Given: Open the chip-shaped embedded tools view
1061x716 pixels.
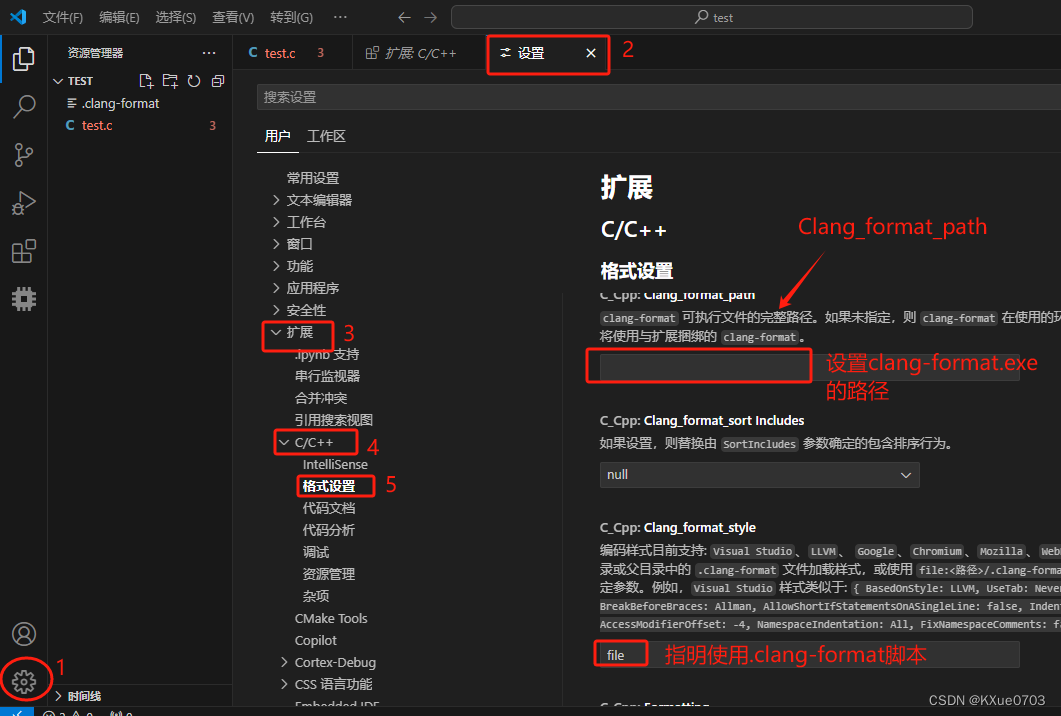Looking at the screenshot, I should click(x=24, y=298).
